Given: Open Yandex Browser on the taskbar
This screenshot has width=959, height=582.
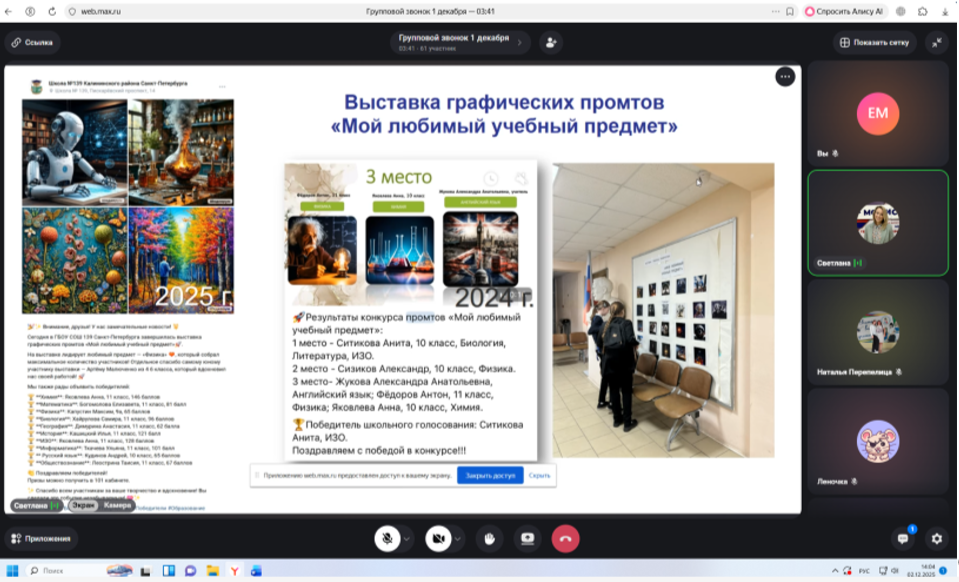Looking at the screenshot, I should pyautogui.click(x=234, y=570).
